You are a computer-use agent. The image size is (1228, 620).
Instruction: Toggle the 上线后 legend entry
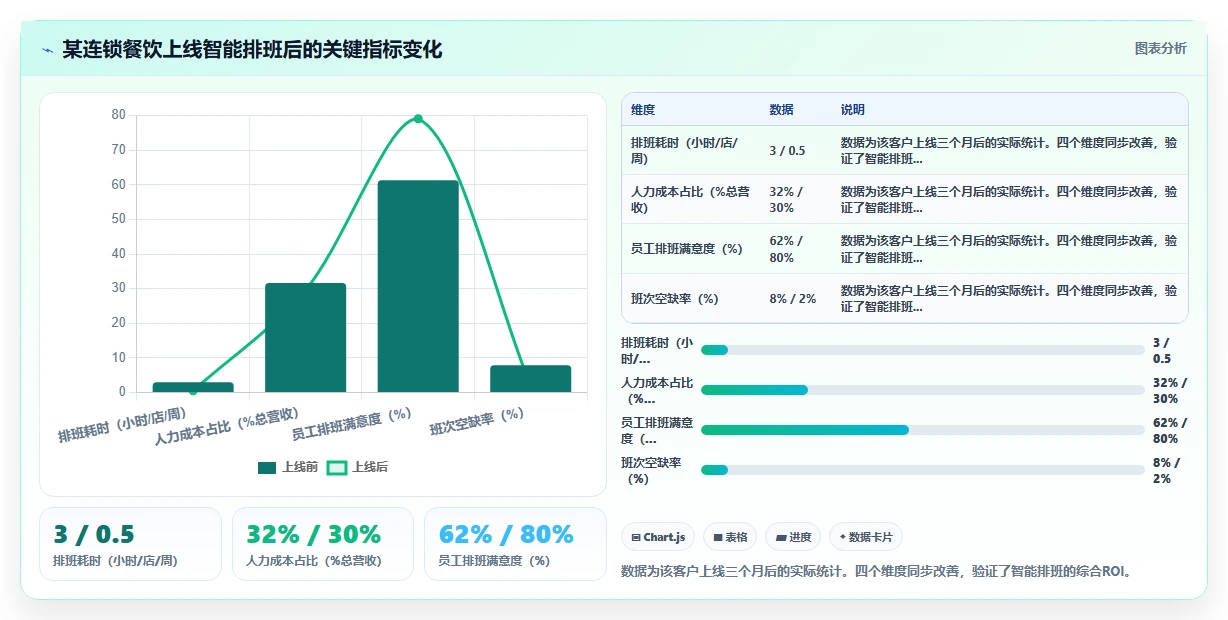coord(358,467)
